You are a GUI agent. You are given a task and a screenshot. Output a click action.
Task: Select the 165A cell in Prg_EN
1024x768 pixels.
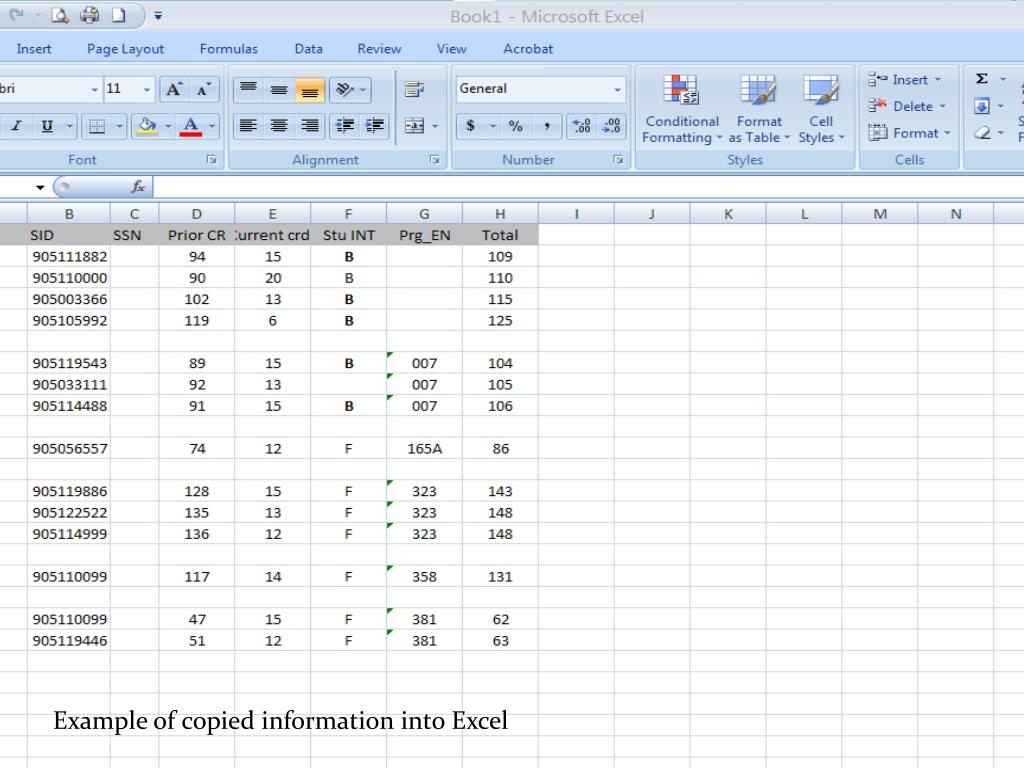(424, 449)
